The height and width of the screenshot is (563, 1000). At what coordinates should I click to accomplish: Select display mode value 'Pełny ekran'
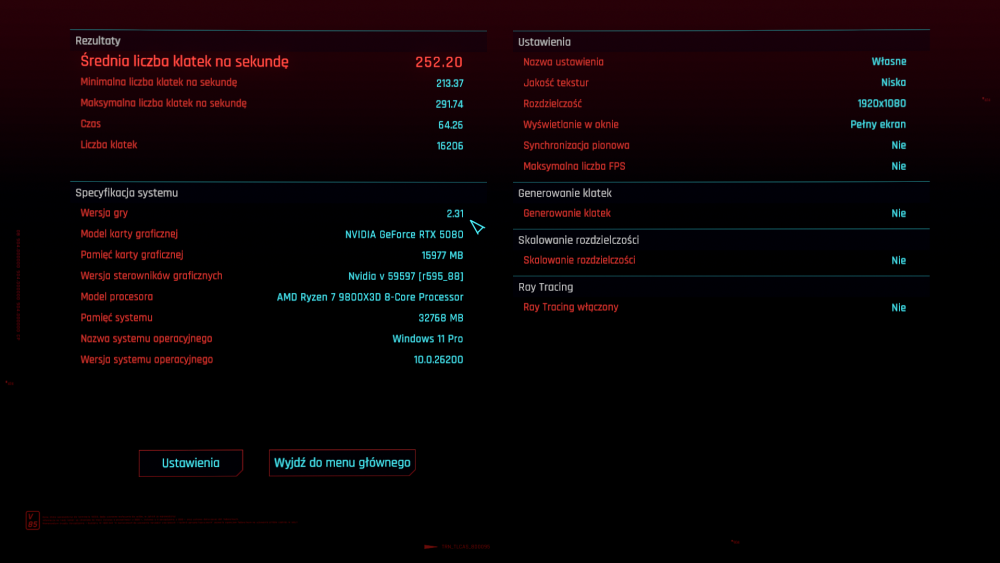(x=878, y=124)
